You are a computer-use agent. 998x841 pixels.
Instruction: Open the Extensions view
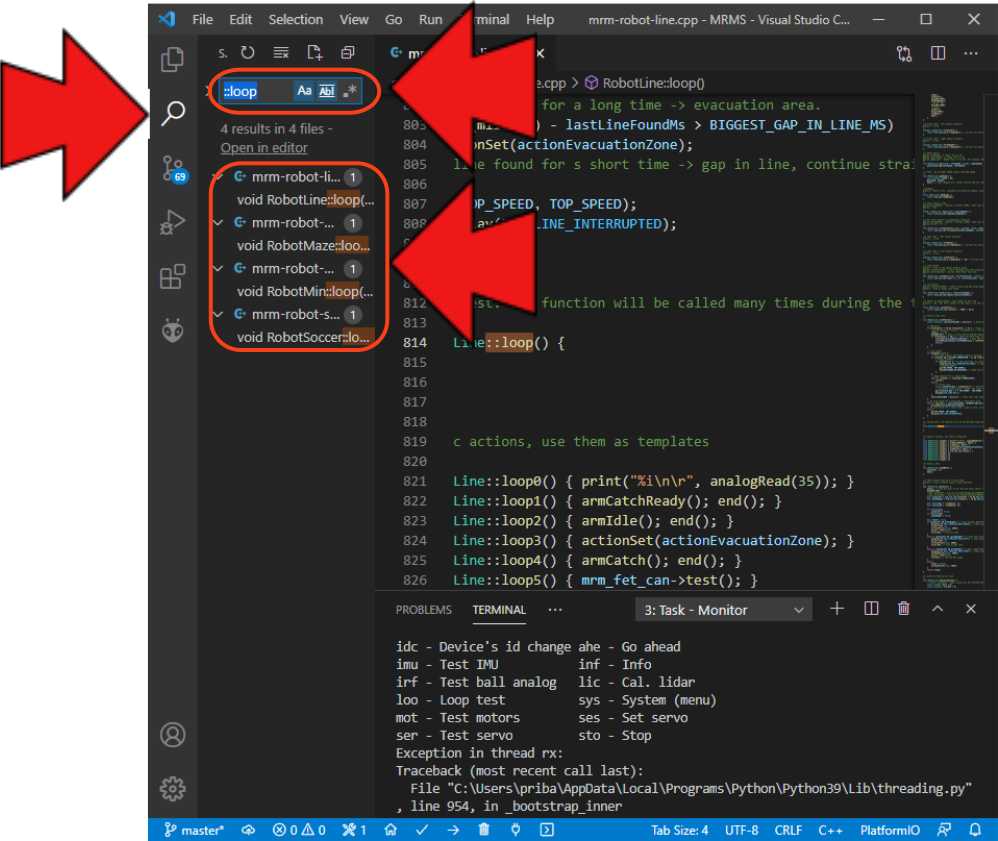click(x=173, y=276)
